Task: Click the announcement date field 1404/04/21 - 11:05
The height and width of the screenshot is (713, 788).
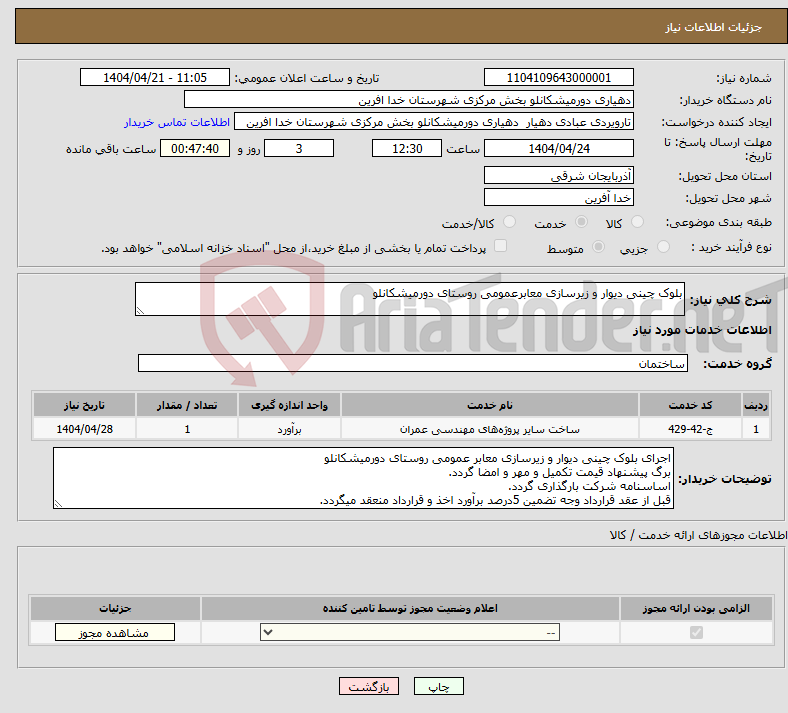Action: click(155, 77)
